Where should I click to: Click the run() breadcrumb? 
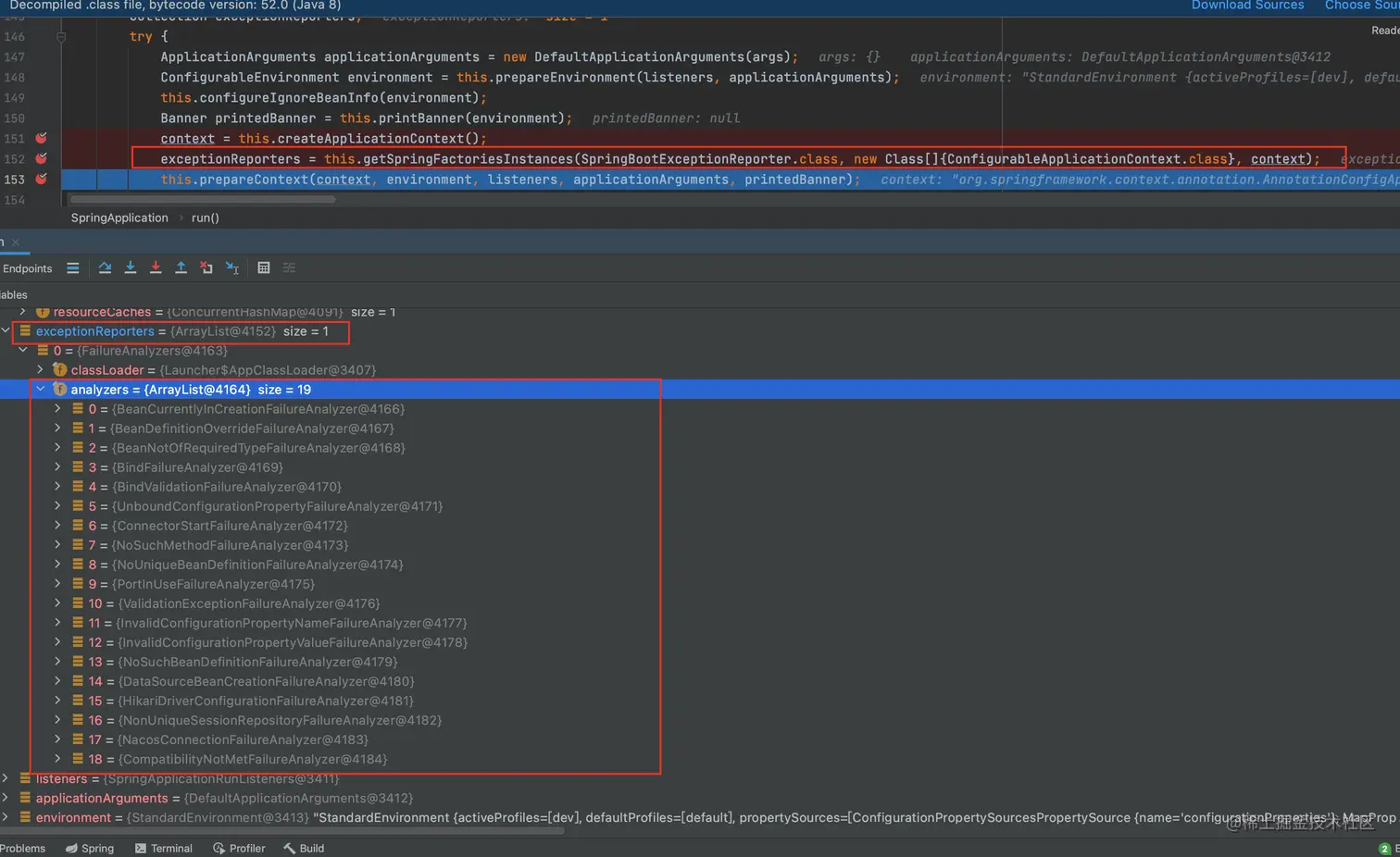205,217
